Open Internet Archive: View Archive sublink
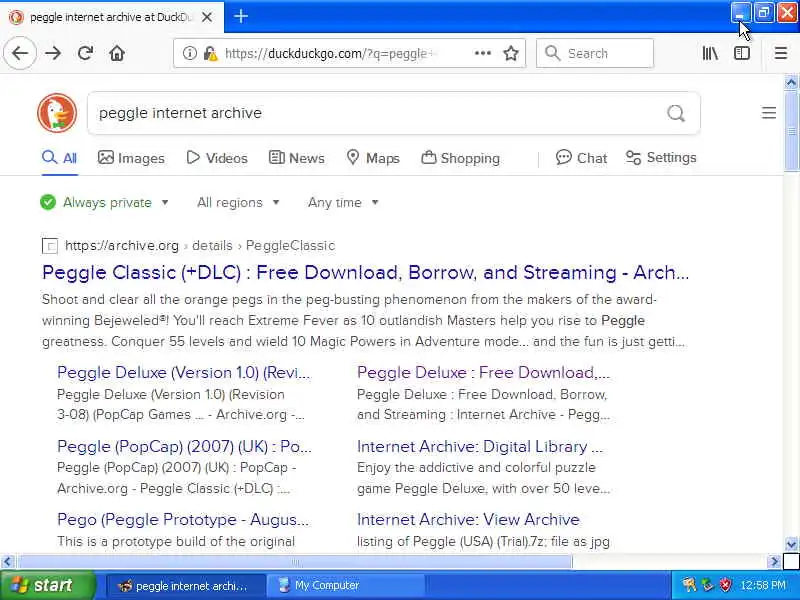The height and width of the screenshot is (600, 800). click(468, 519)
